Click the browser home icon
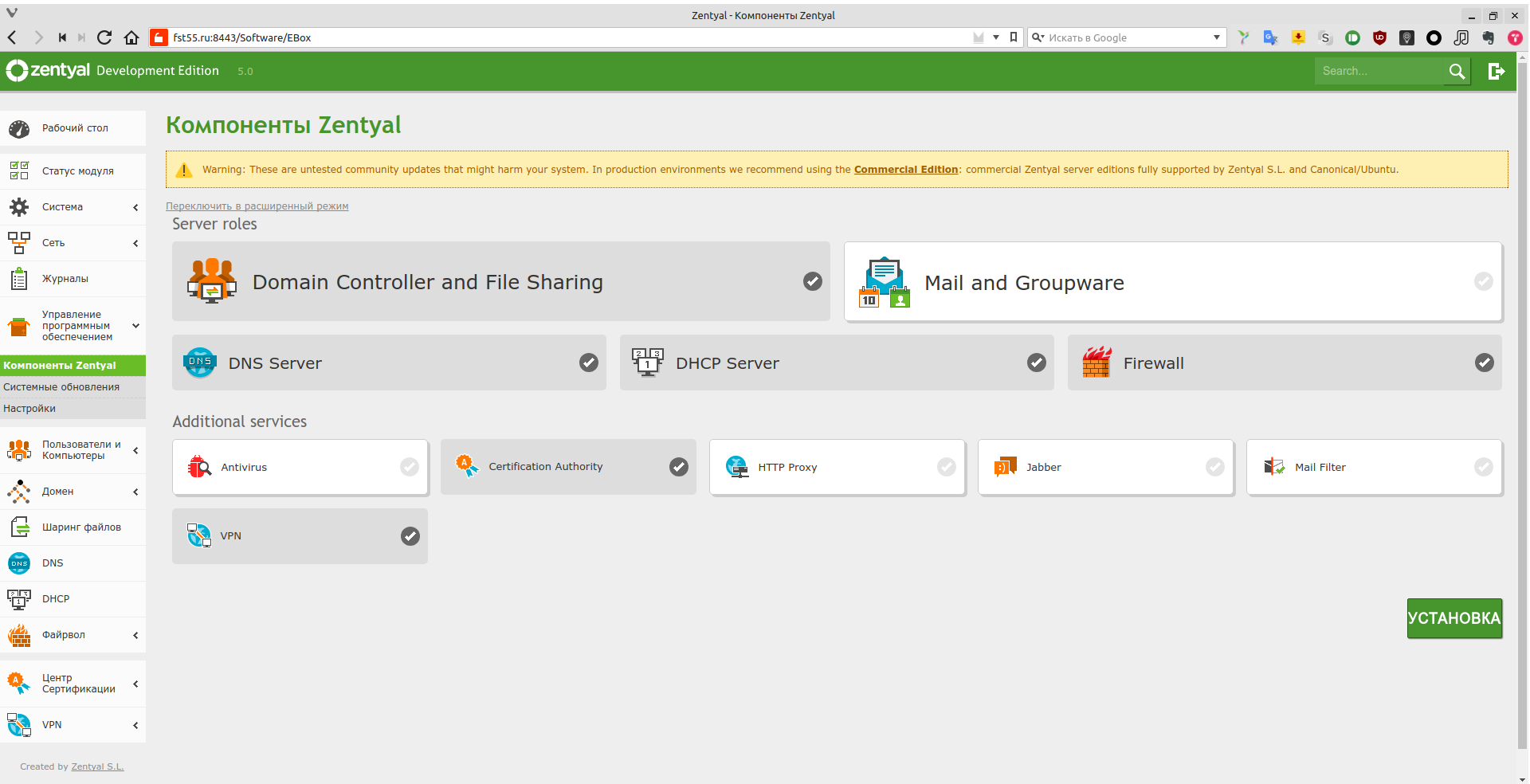The width and height of the screenshot is (1530, 784). pos(131,37)
